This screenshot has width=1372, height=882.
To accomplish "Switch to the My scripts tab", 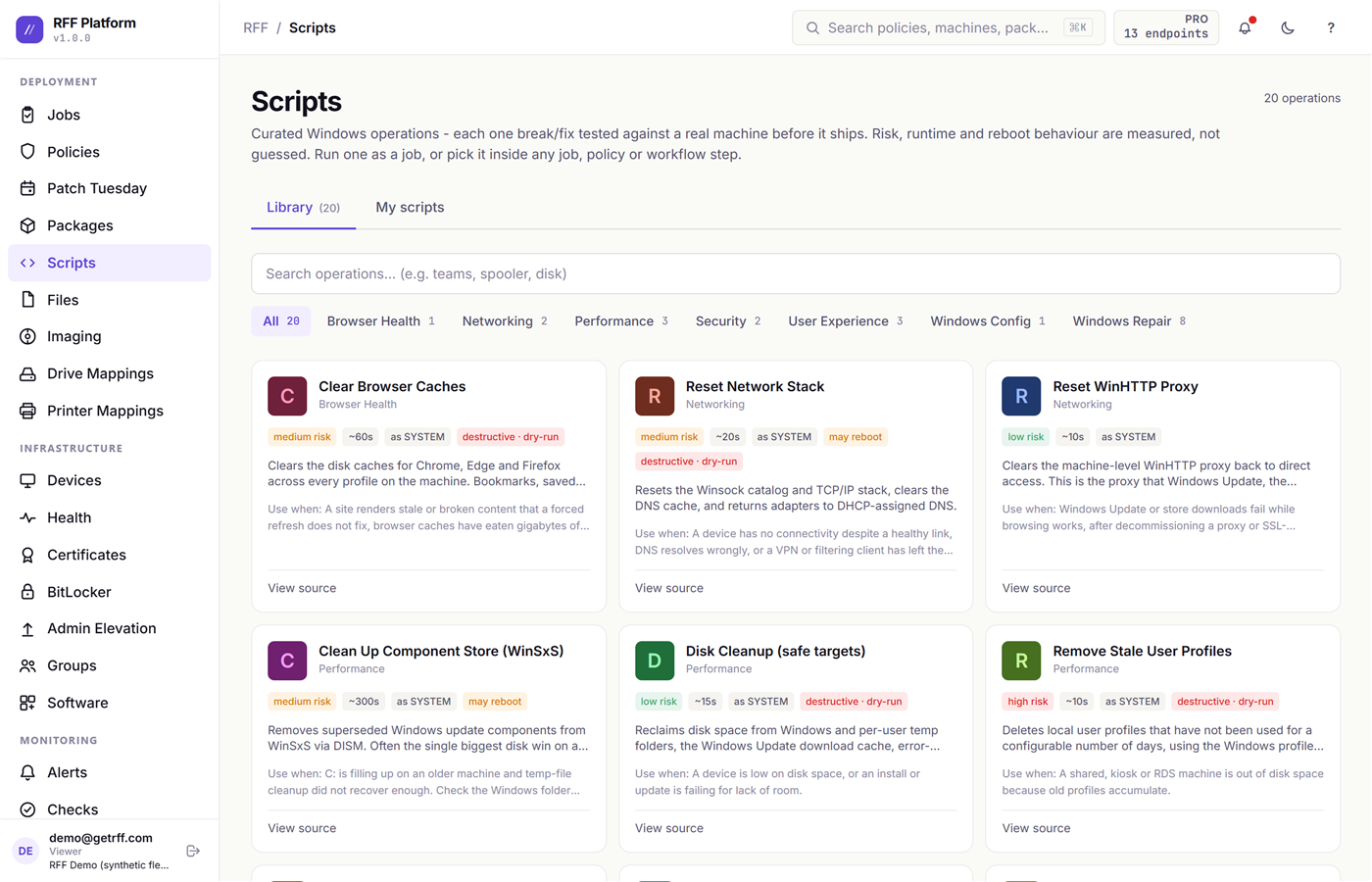I will coord(410,208).
